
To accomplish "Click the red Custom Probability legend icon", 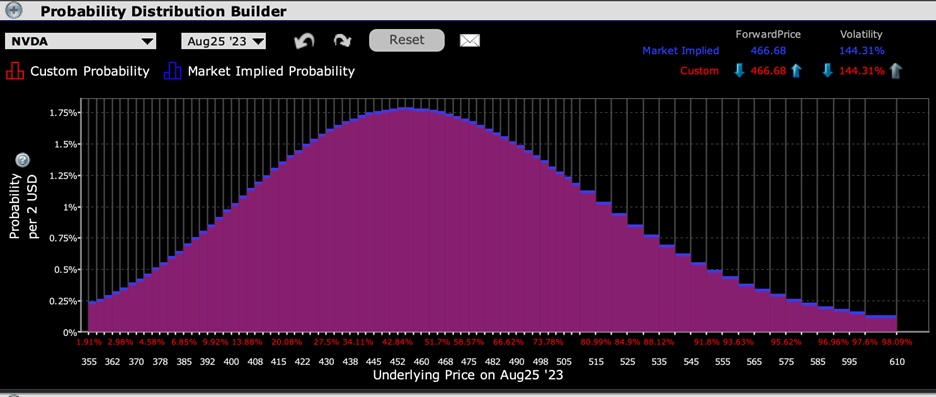I will pos(14,71).
